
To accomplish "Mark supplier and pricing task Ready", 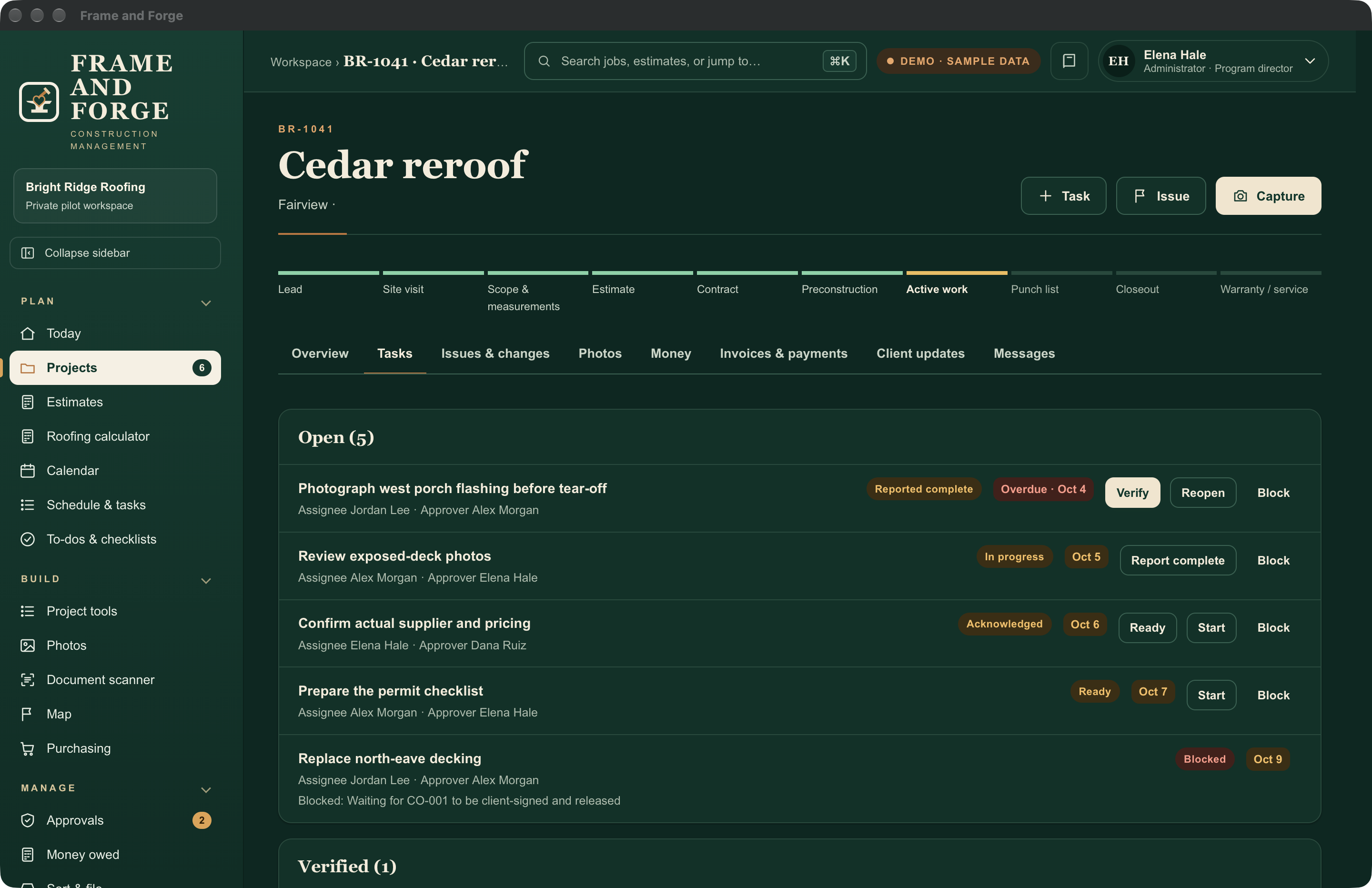I will tap(1147, 628).
